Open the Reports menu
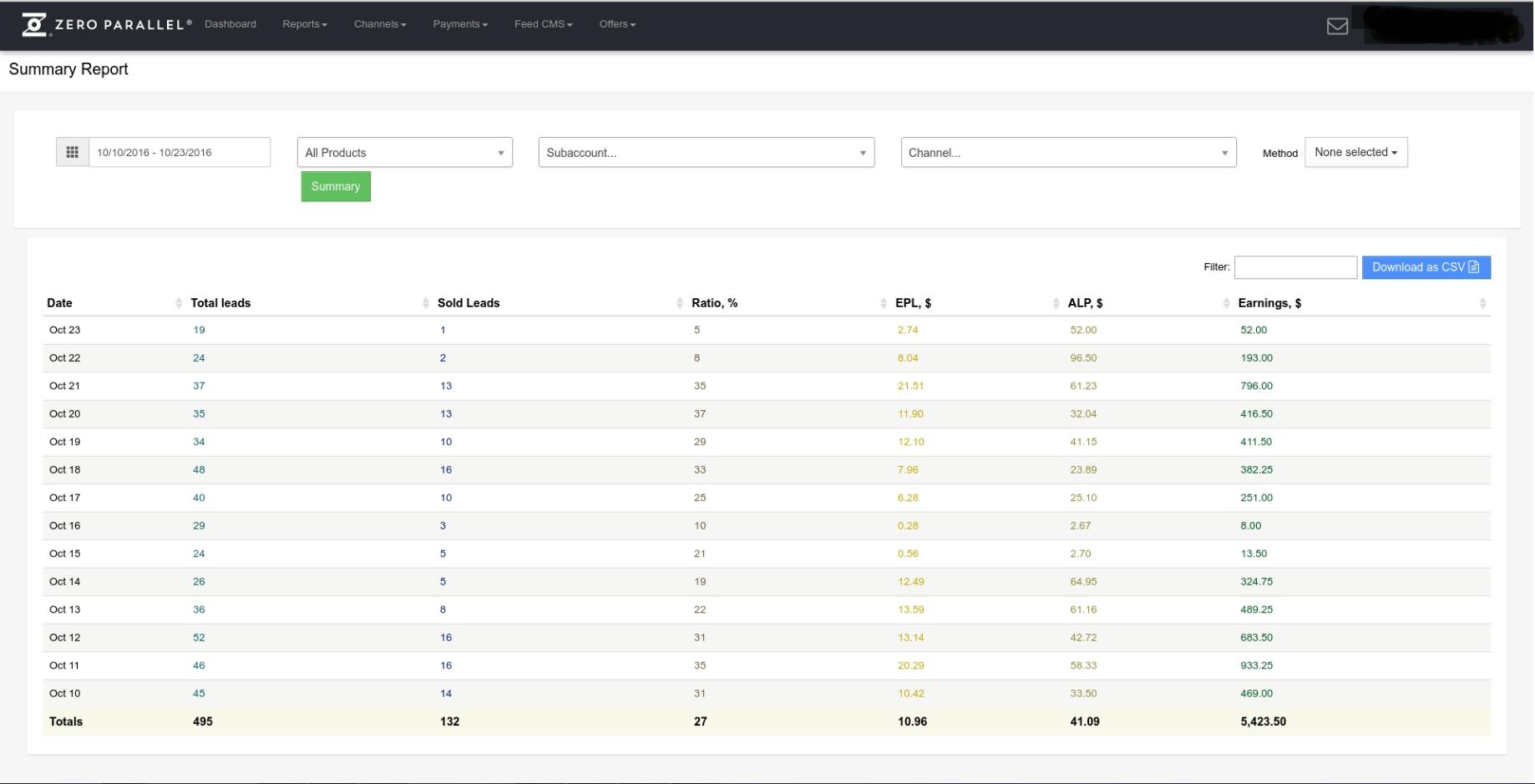Image resolution: width=1535 pixels, height=784 pixels. [x=305, y=24]
